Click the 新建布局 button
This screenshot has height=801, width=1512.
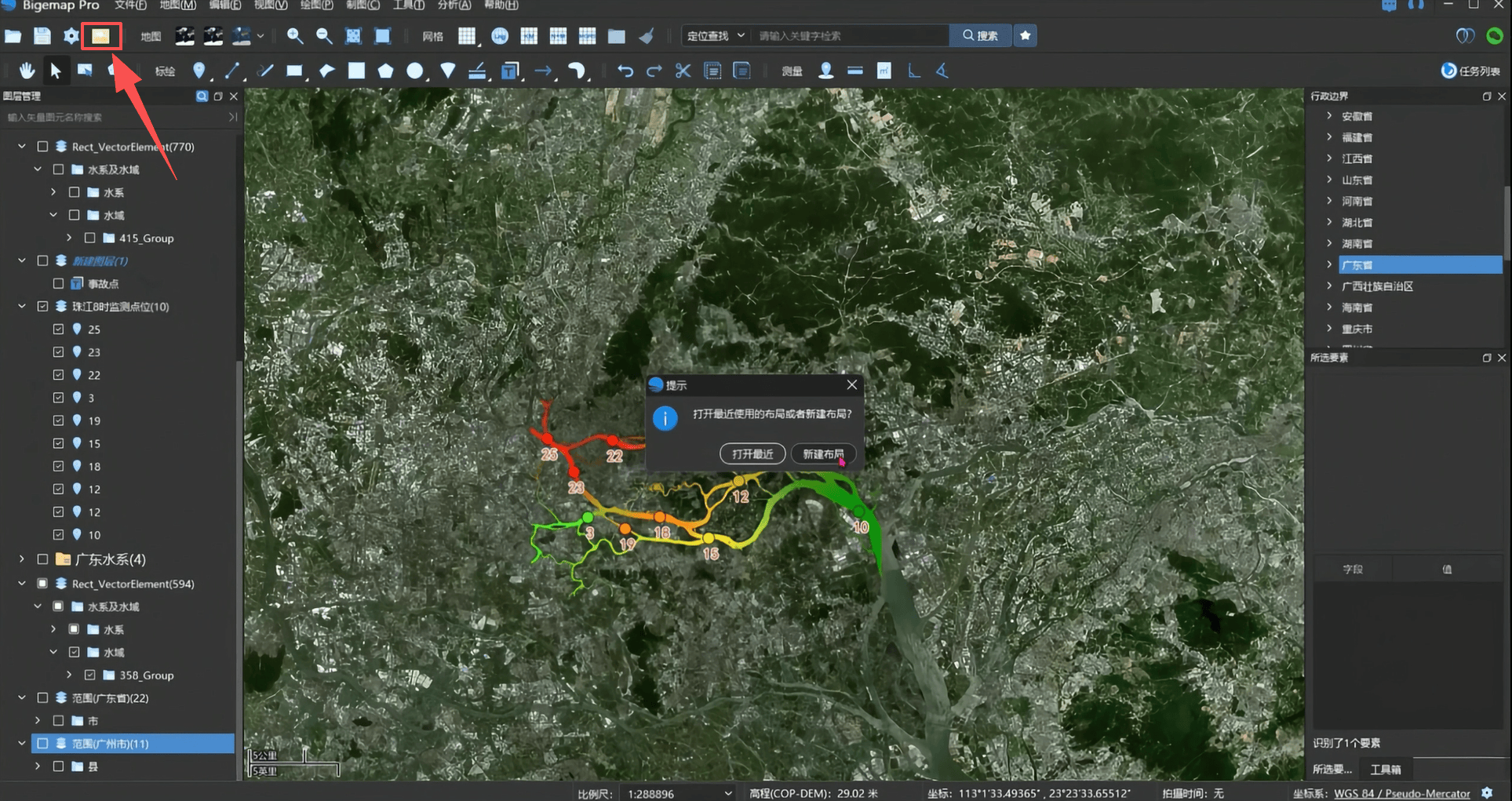pos(823,454)
